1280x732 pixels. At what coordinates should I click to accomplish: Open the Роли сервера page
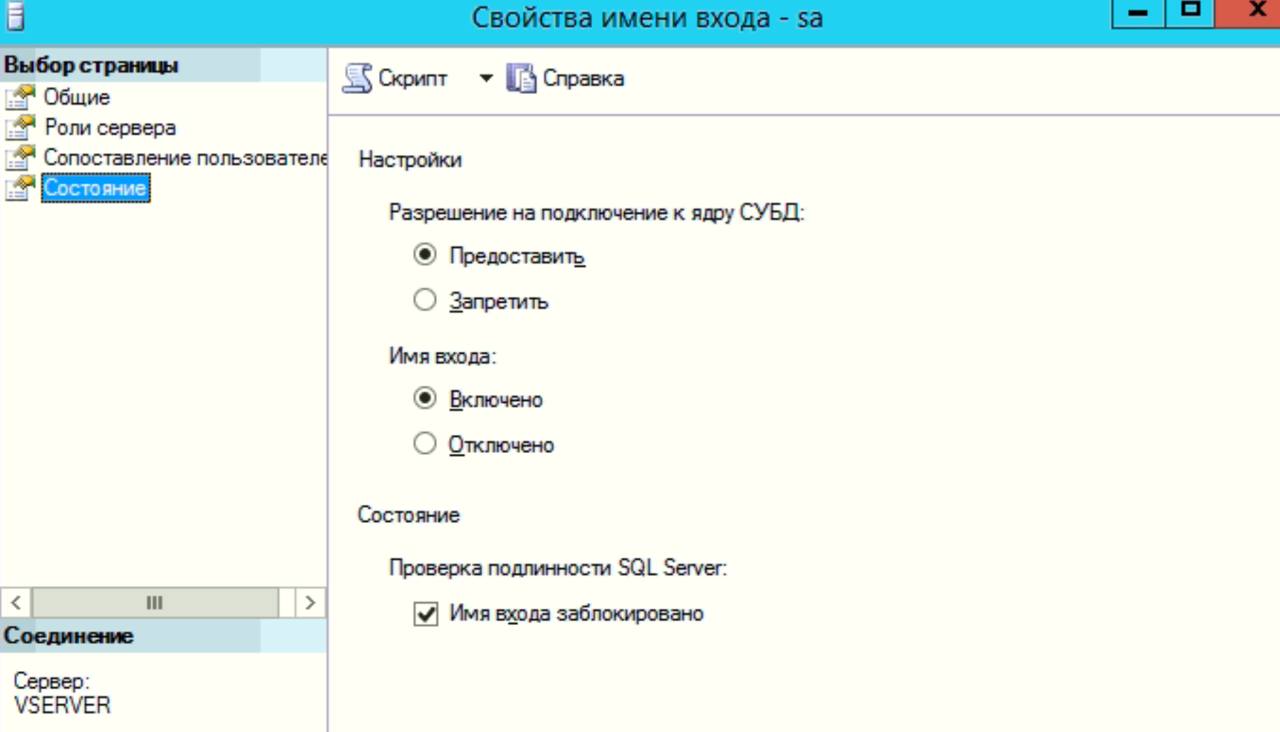pos(110,128)
